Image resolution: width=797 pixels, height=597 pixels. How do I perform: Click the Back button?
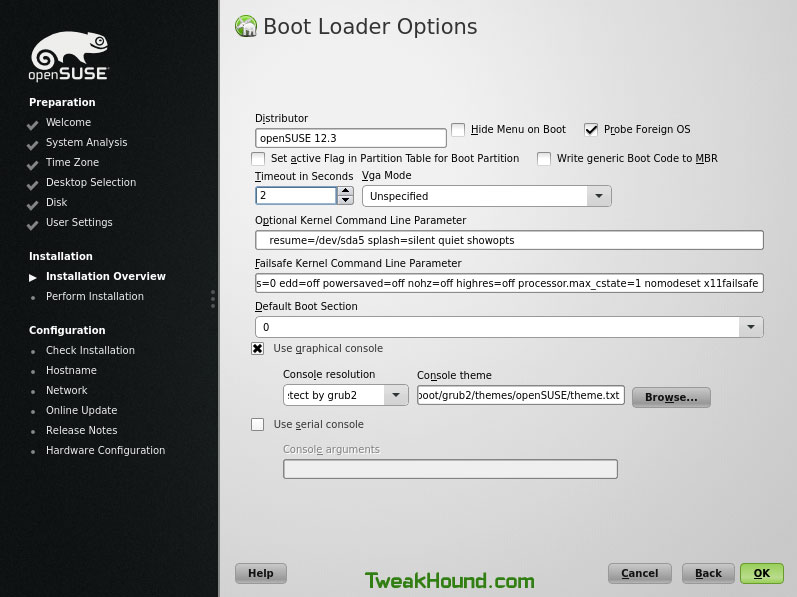click(x=708, y=574)
